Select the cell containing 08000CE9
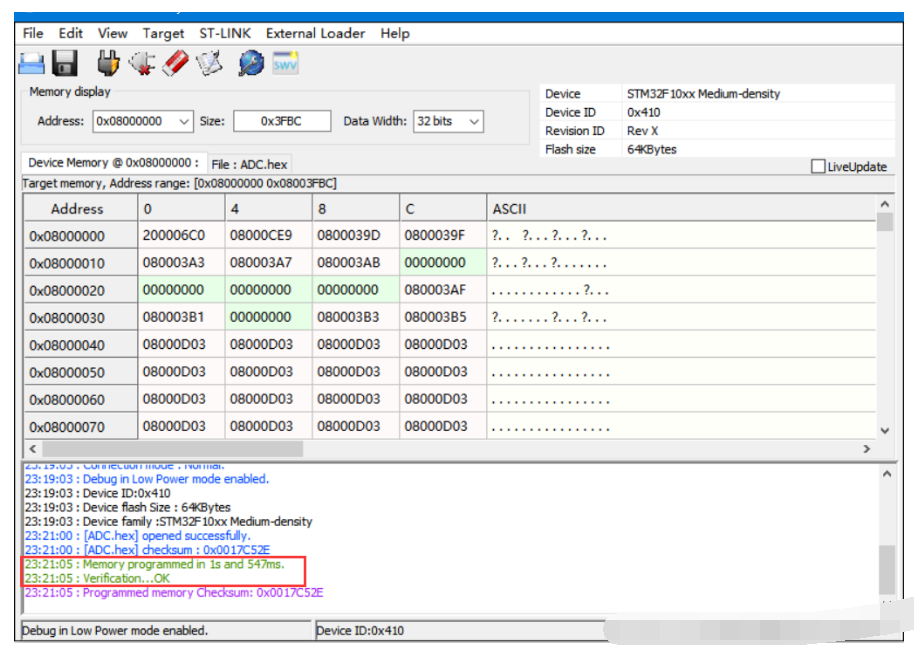 click(269, 236)
